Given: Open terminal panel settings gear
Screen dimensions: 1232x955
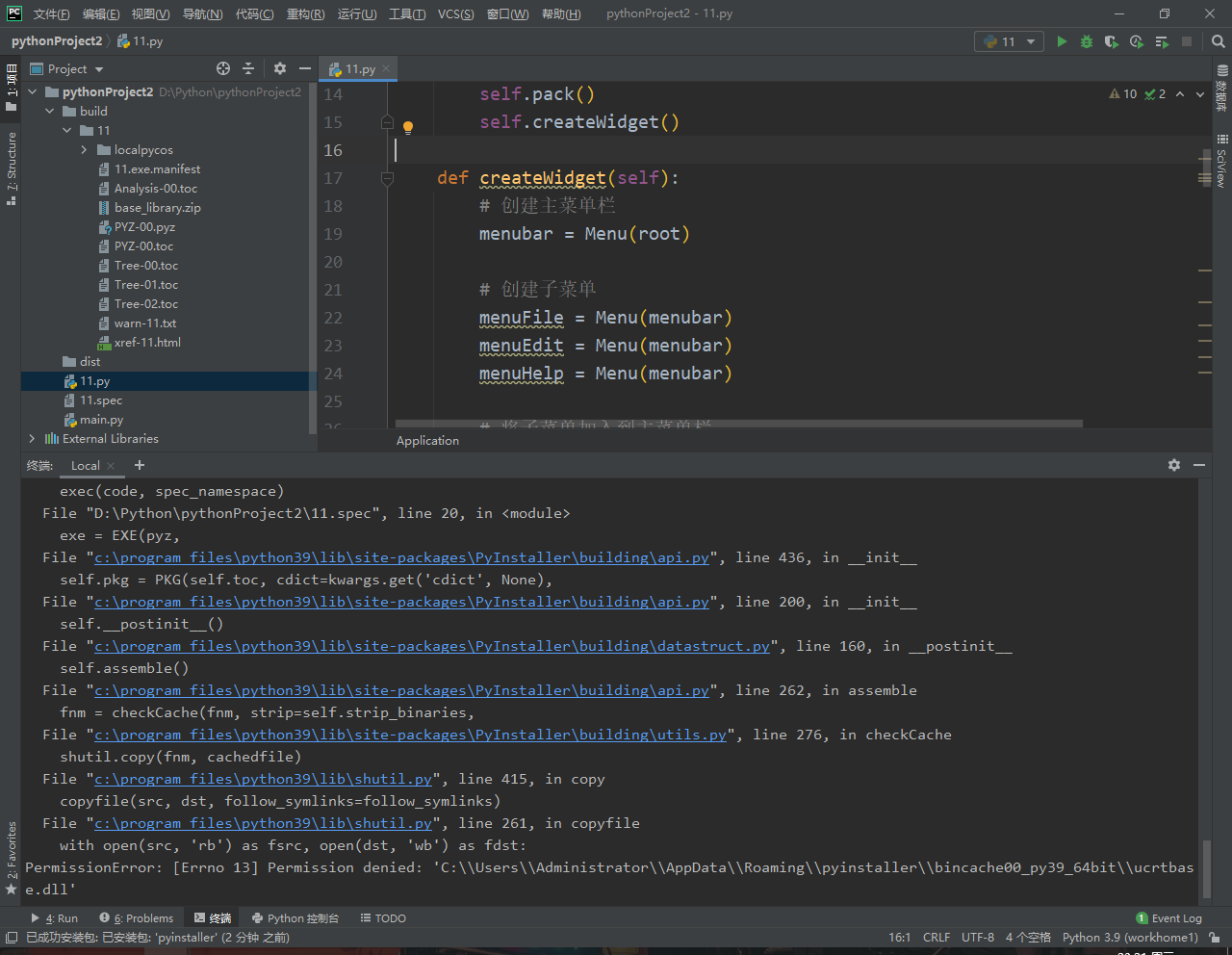Looking at the screenshot, I should coord(1174,465).
